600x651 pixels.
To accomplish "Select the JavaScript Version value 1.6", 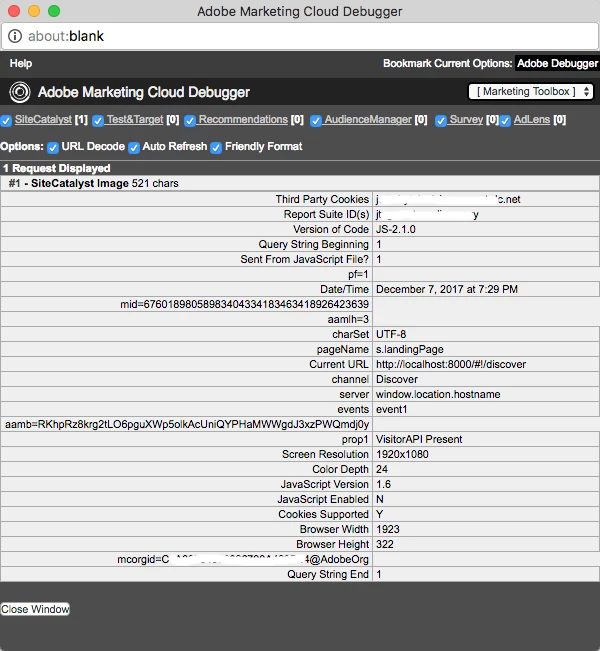I will click(383, 484).
